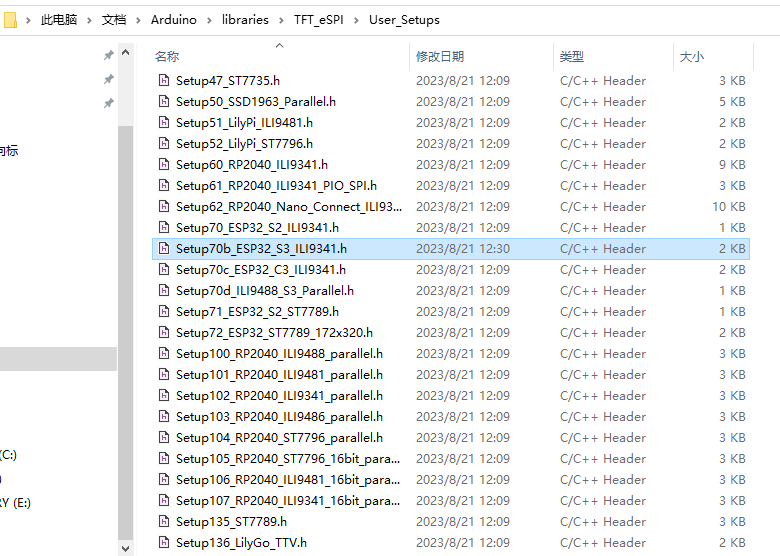Viewport: 780px width, 556px height.
Task: Select file name Setup47_ST7735.h
Action: coord(228,81)
